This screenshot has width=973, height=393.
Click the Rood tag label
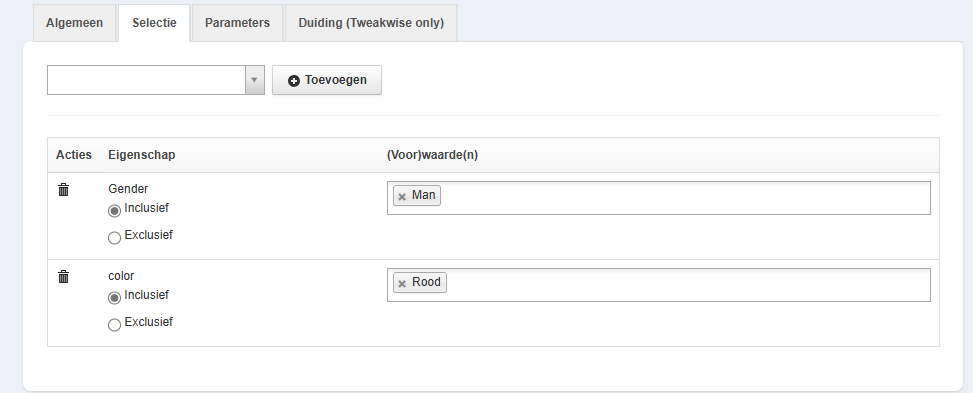click(x=426, y=282)
